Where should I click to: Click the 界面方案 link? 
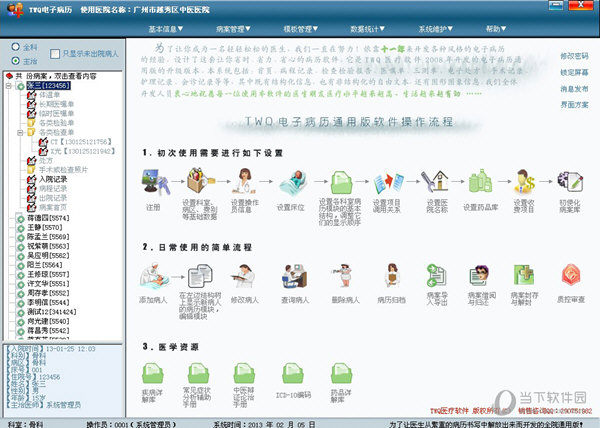[574, 104]
